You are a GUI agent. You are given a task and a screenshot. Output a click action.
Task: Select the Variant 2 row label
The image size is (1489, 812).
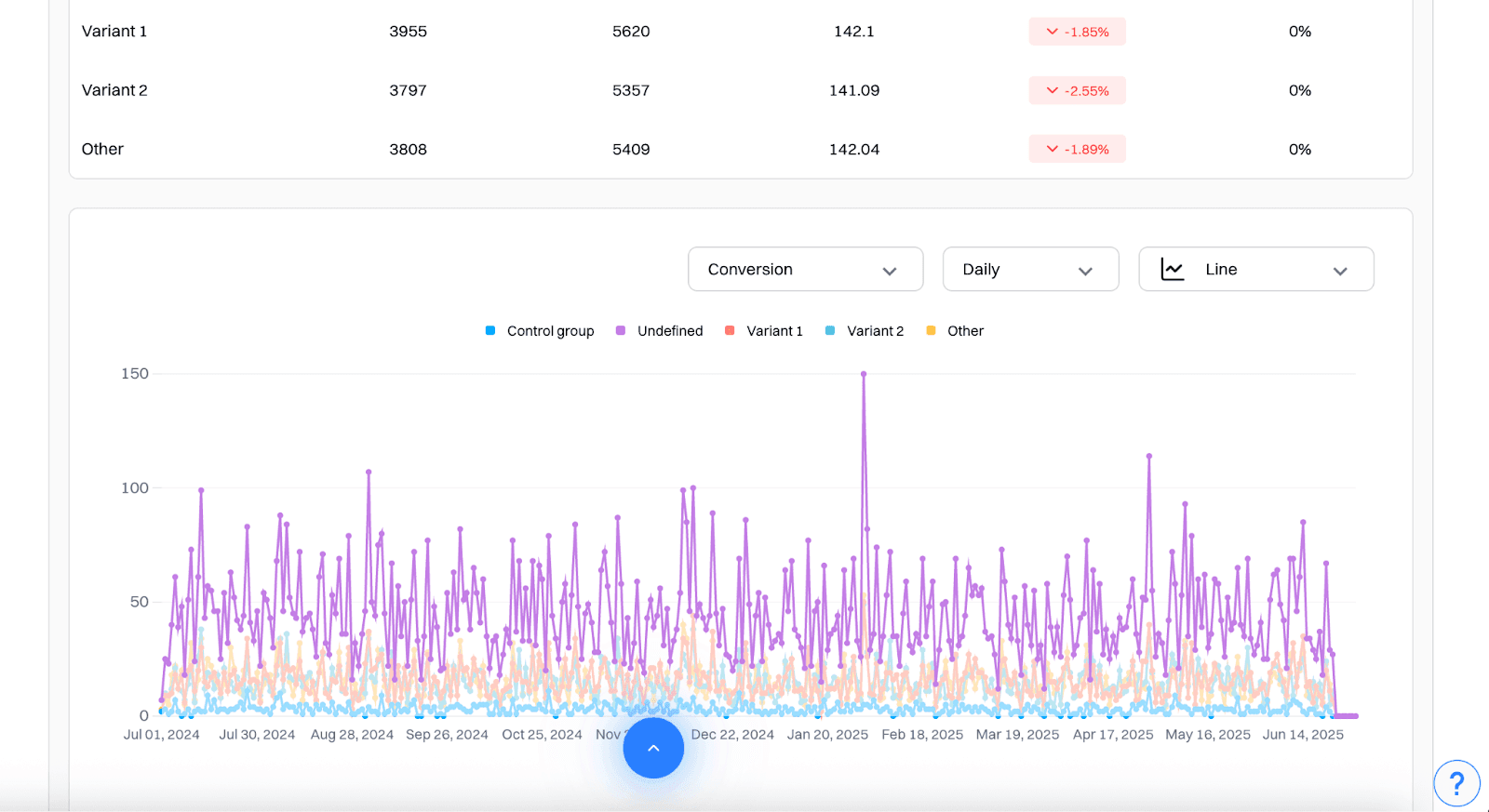[114, 90]
